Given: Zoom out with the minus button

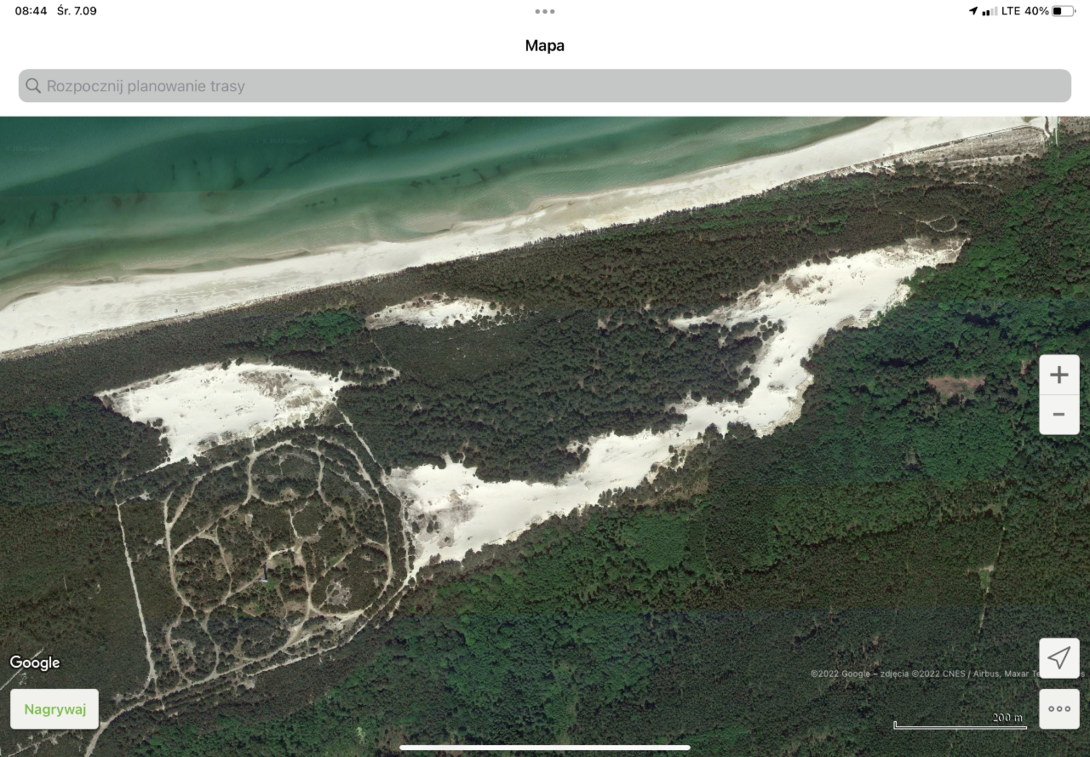Looking at the screenshot, I should click(x=1059, y=415).
